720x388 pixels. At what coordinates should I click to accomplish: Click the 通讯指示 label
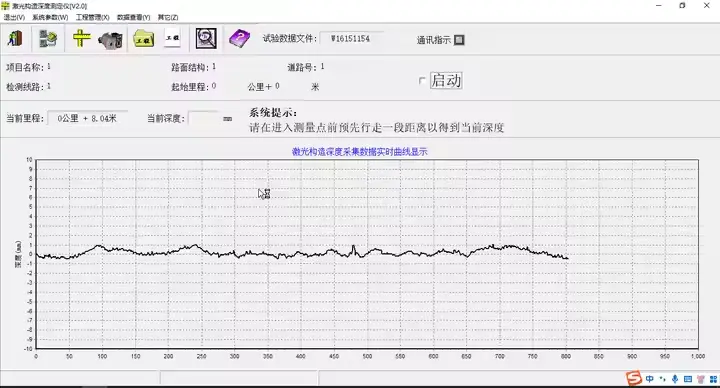click(433, 40)
